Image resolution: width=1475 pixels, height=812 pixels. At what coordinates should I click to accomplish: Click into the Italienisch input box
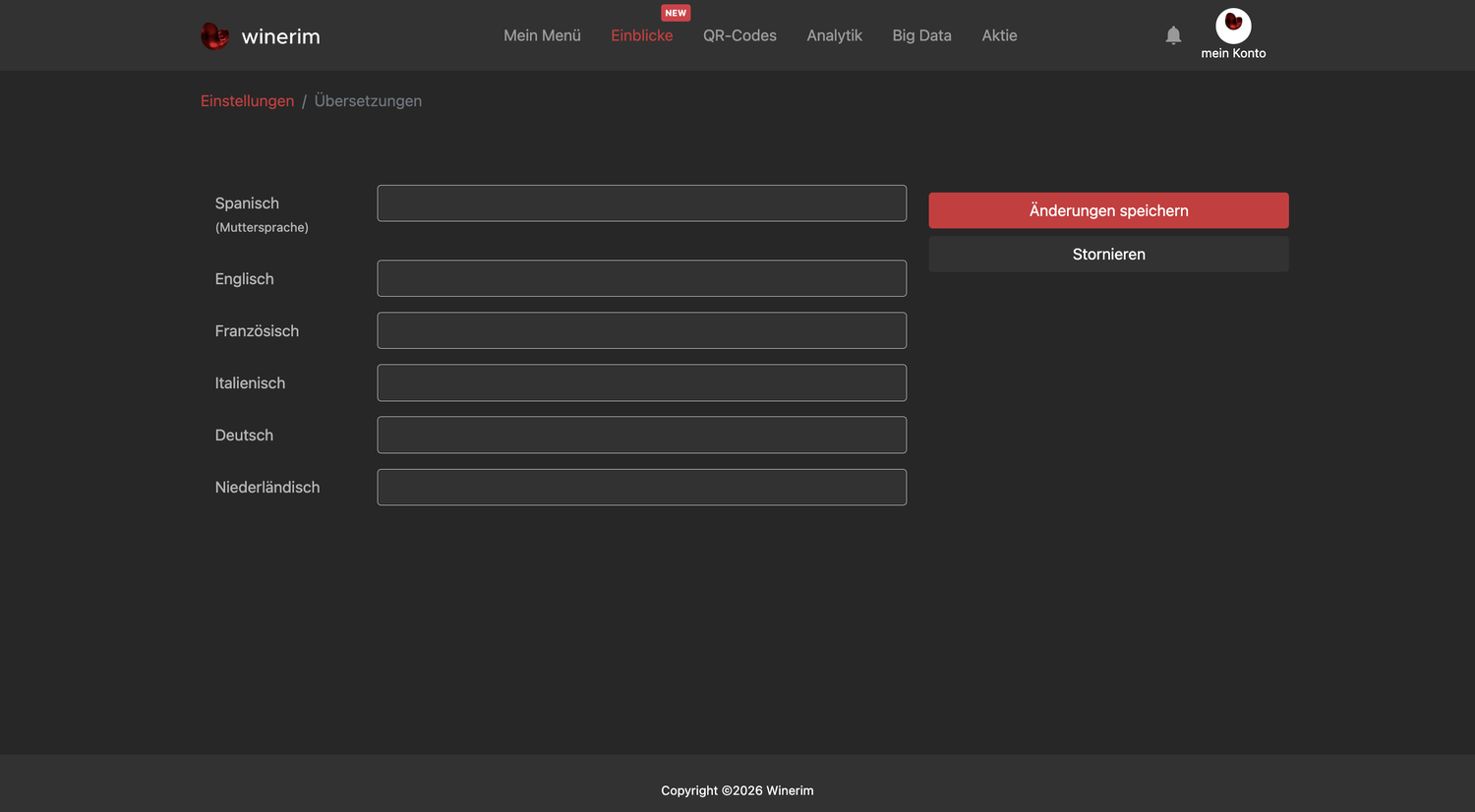pyautogui.click(x=641, y=382)
